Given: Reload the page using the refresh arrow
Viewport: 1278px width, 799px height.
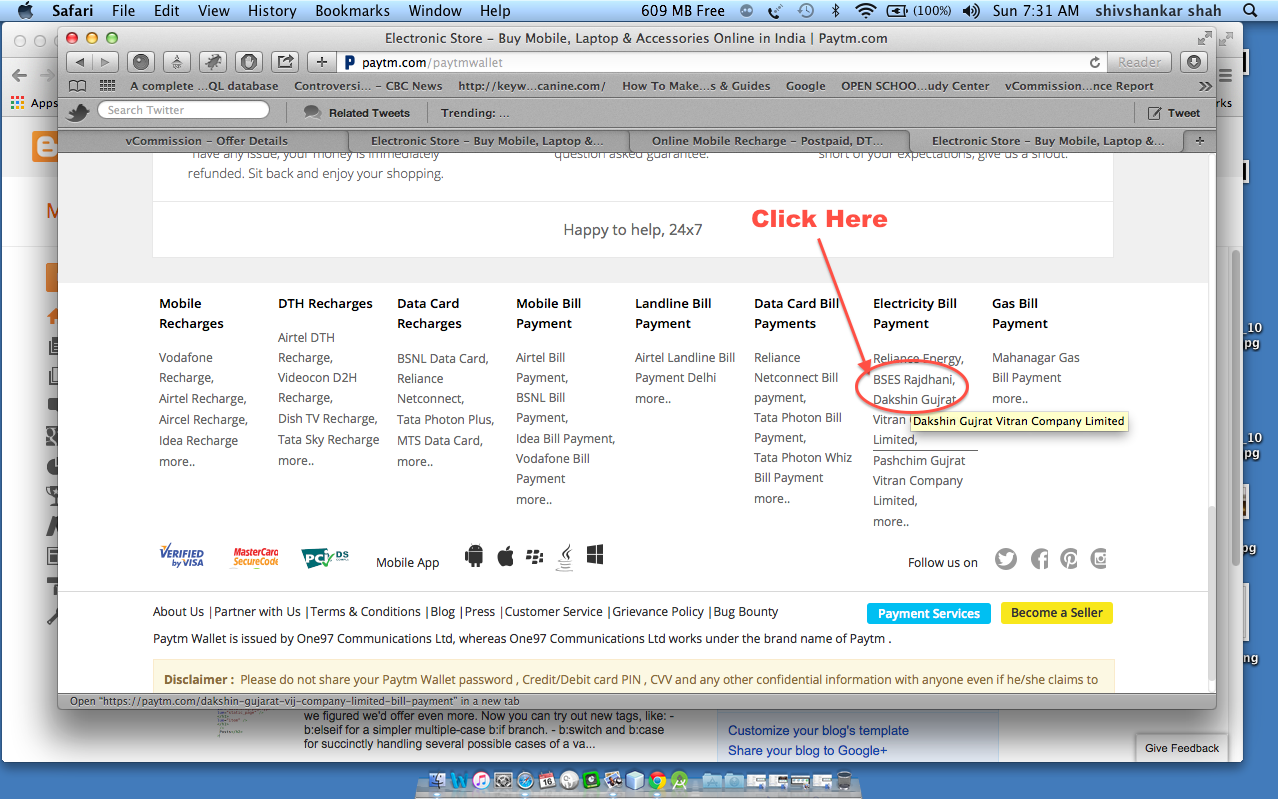Looking at the screenshot, I should click(1095, 62).
